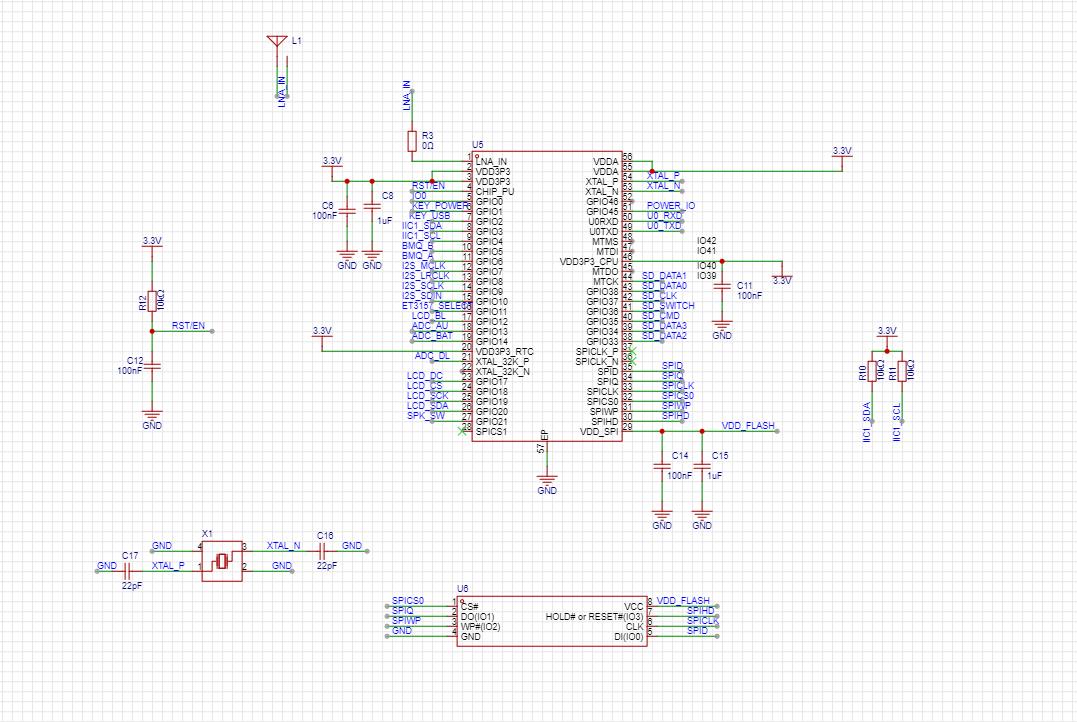Click the VDD_SPI pin name in U5
This screenshot has height=722, width=1077.
tap(599, 432)
